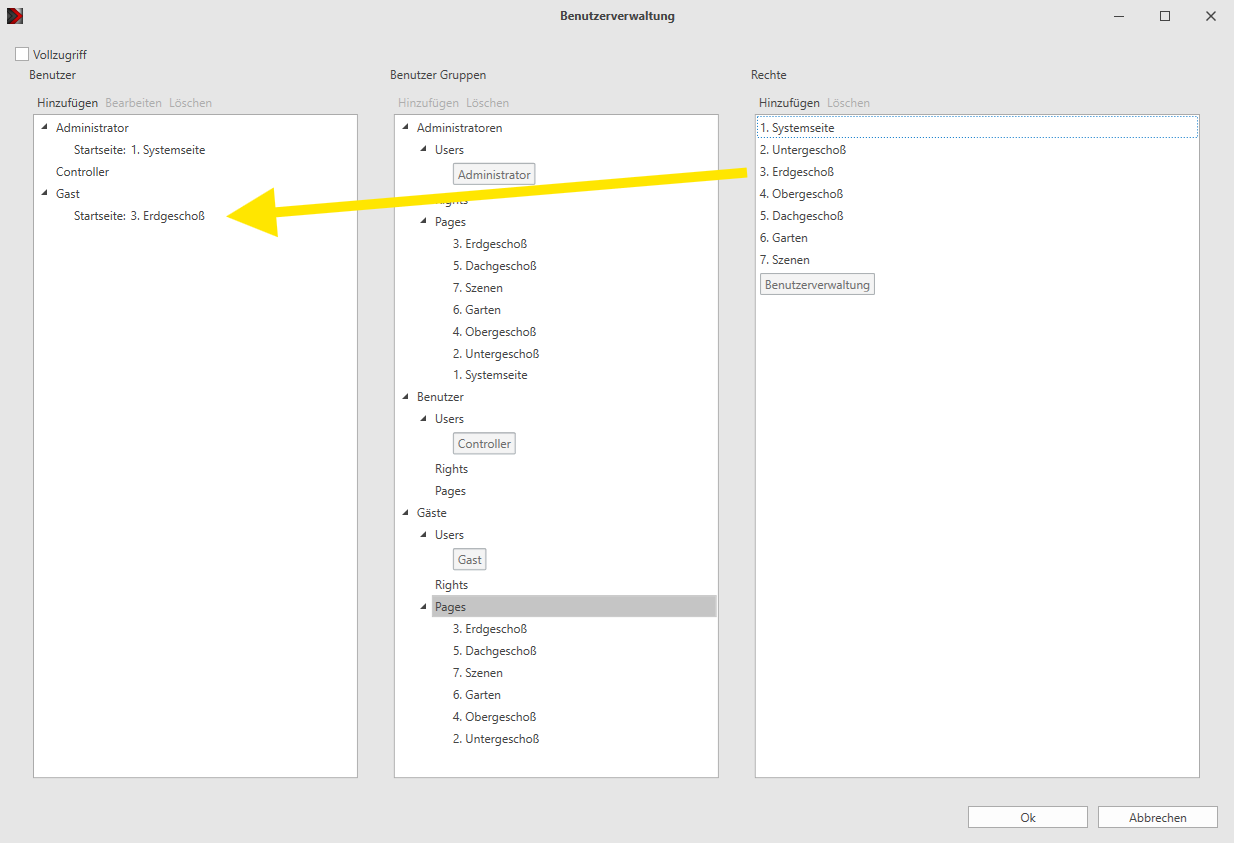
Task: Click the Abbrechen button
Action: pos(1157,817)
